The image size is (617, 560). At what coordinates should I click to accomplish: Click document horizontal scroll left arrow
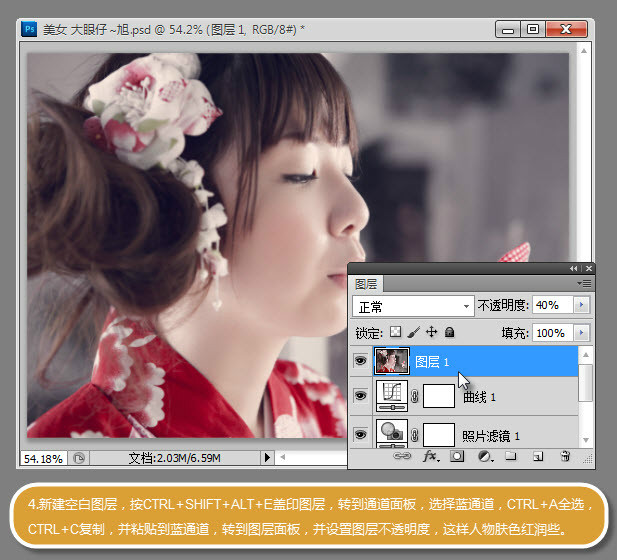point(282,457)
